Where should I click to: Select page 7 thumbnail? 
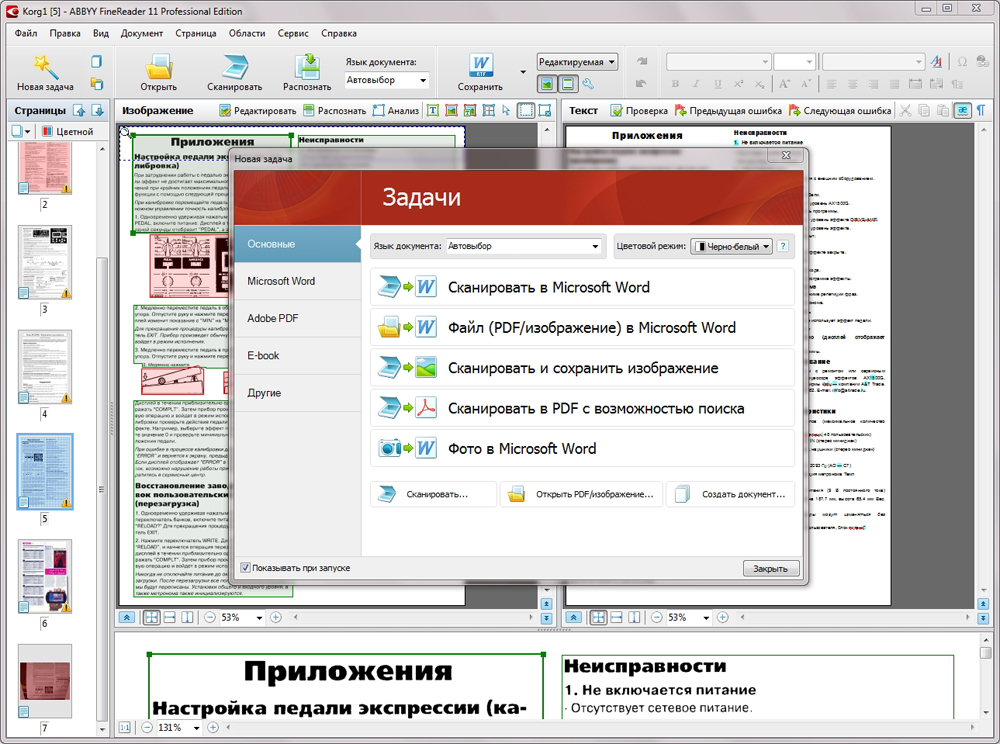pos(45,681)
